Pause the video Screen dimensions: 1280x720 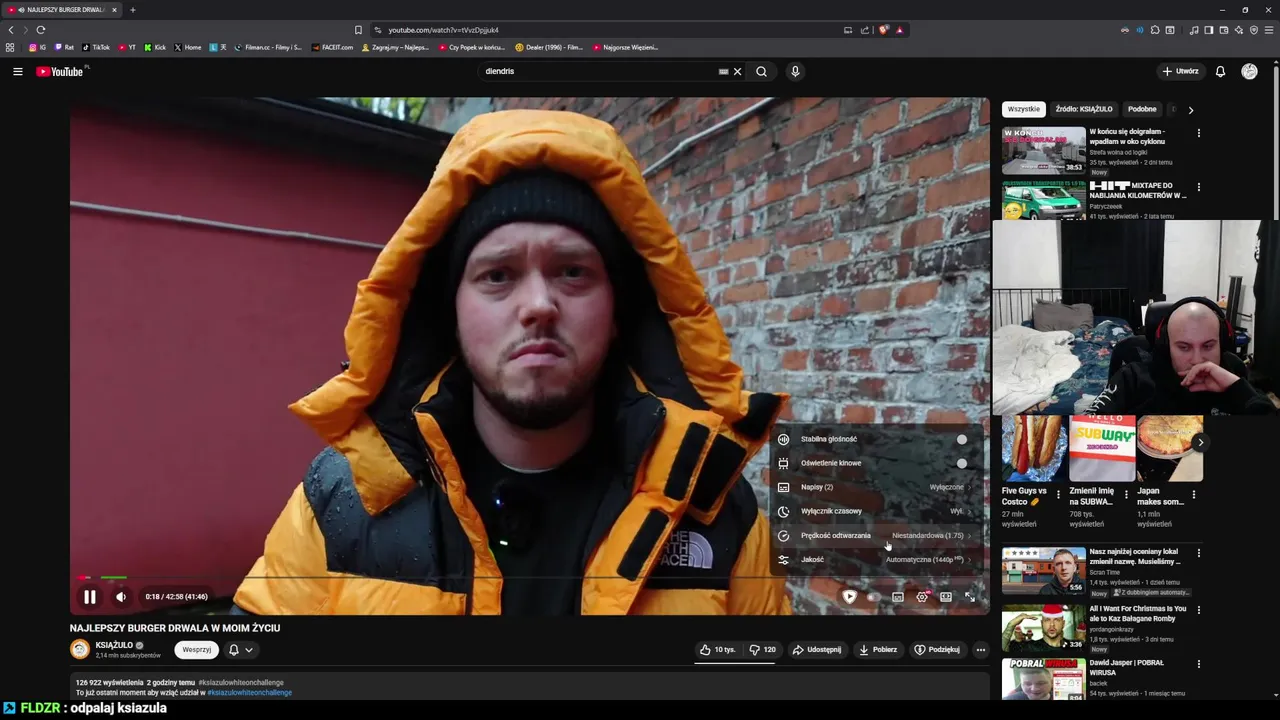[89, 597]
